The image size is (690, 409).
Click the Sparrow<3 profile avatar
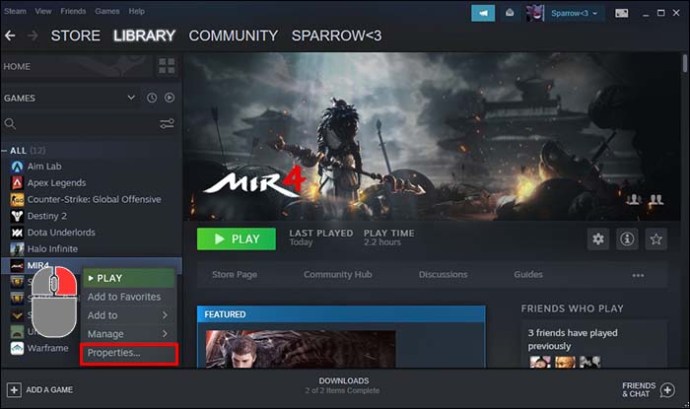coord(535,13)
